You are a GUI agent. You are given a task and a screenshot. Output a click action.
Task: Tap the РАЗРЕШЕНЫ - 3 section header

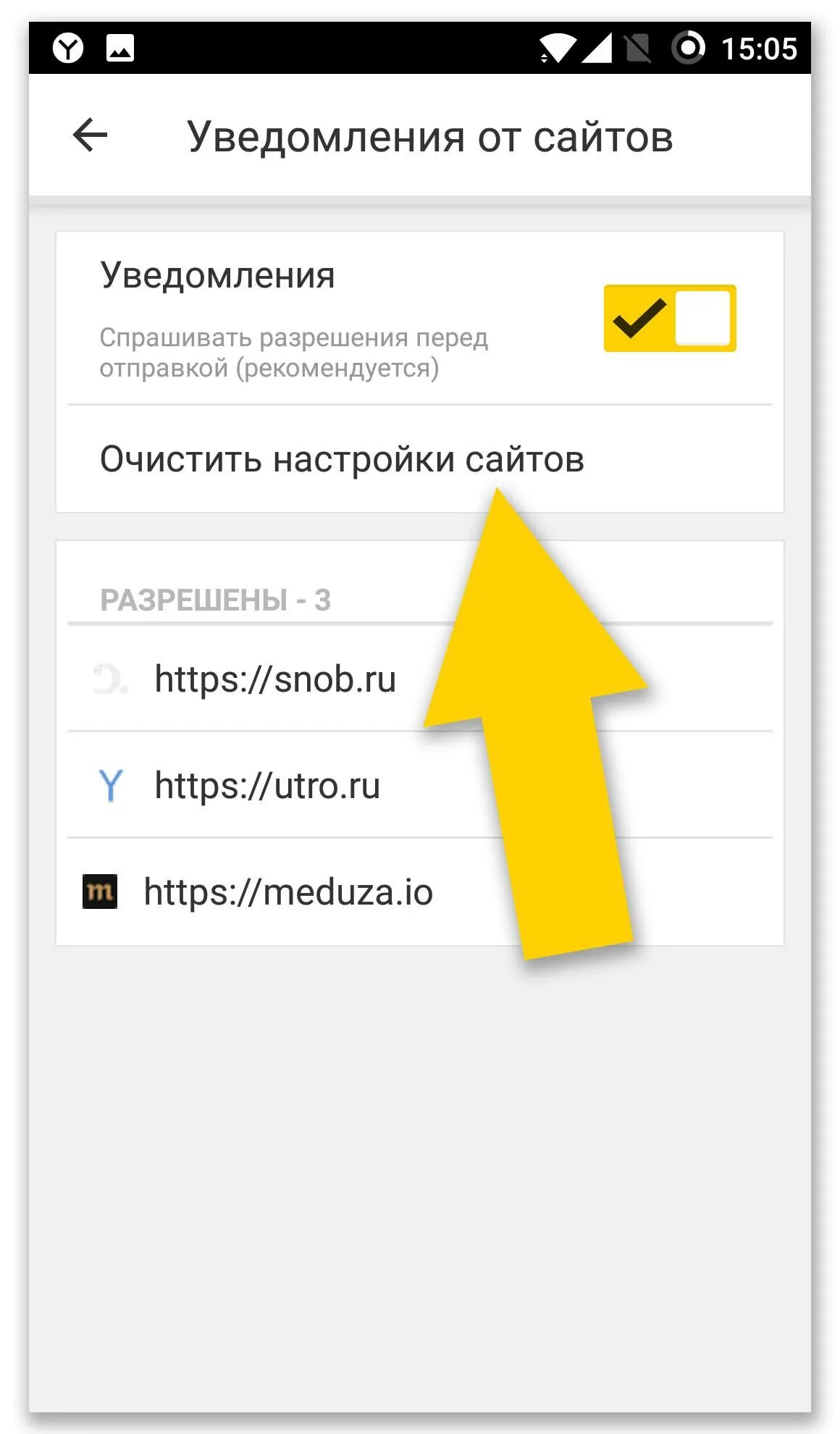(x=215, y=600)
